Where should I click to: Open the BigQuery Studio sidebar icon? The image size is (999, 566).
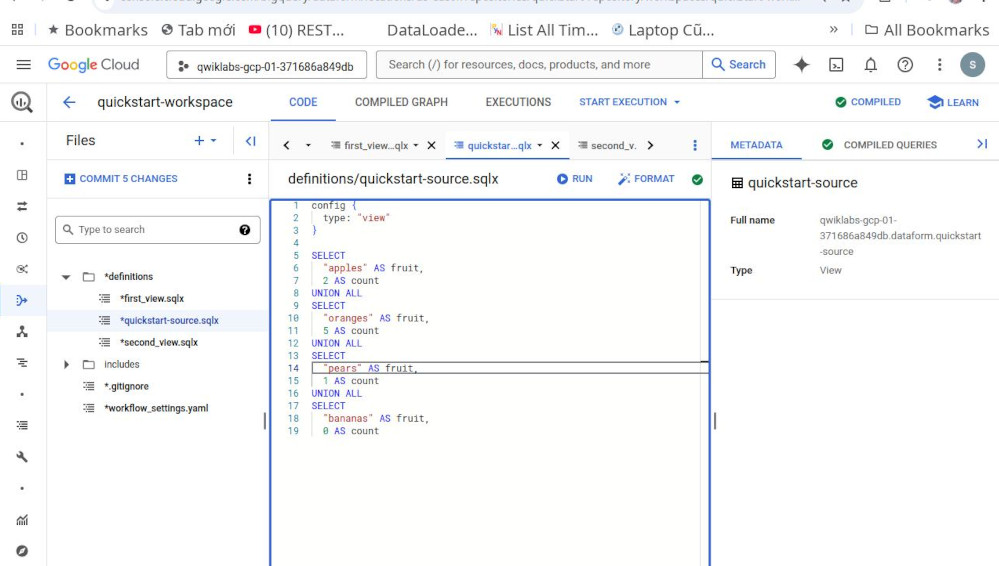pyautogui.click(x=22, y=175)
